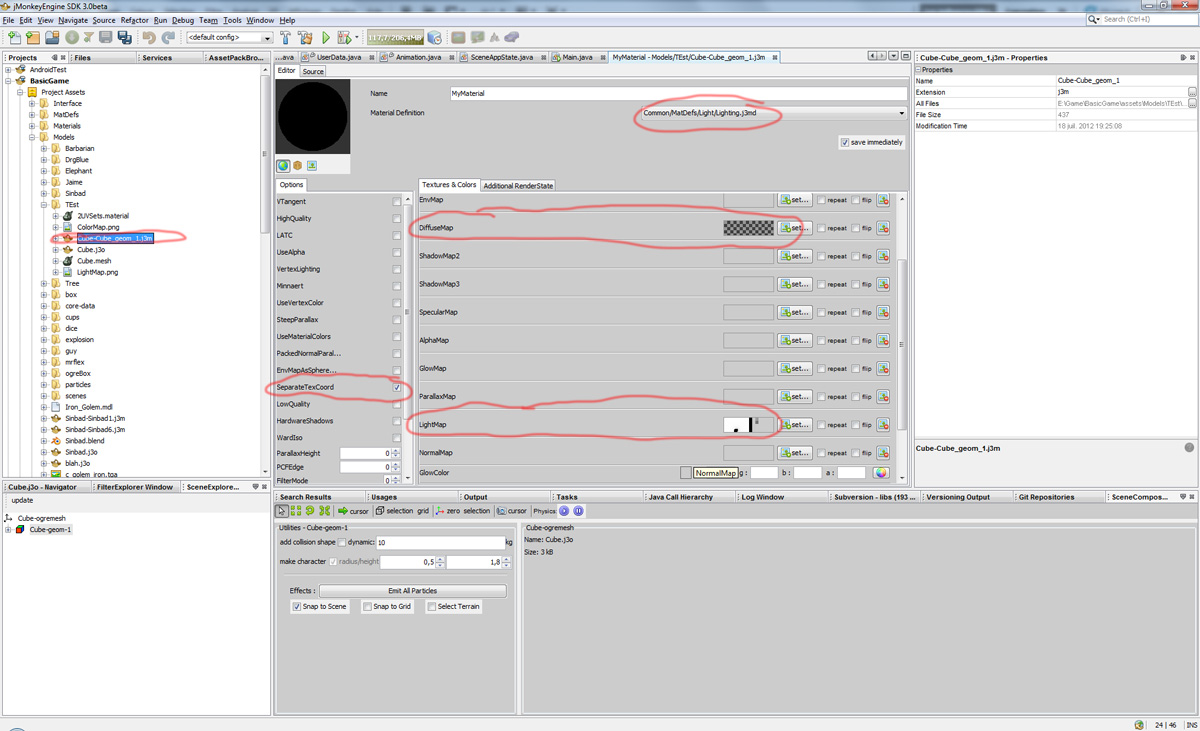Play physics in the SceneComposer toolbar

(x=564, y=511)
